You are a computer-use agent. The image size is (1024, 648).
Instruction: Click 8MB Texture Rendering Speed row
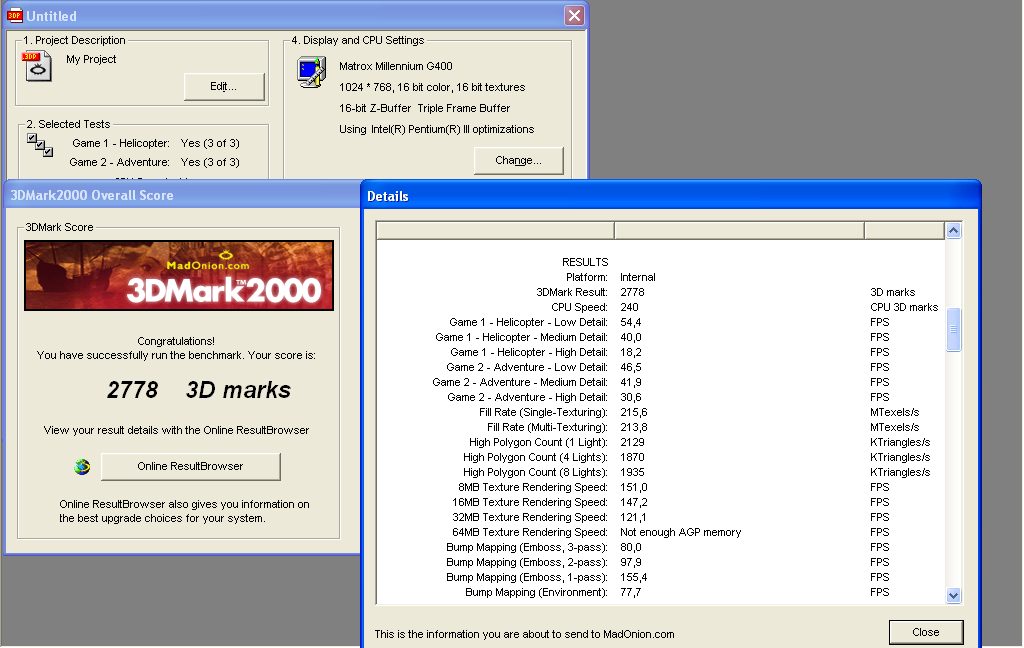[661, 487]
